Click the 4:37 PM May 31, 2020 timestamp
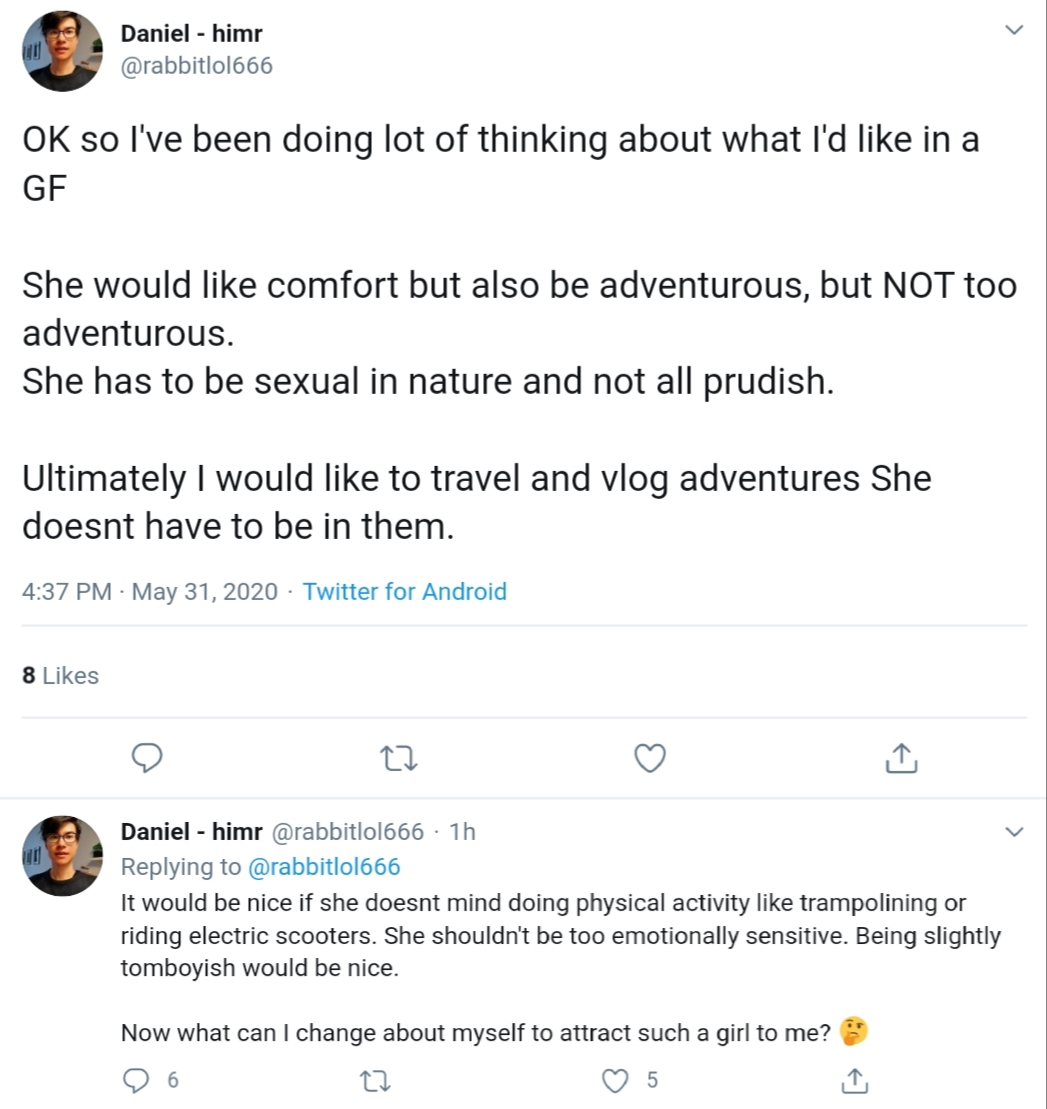 click(x=150, y=591)
